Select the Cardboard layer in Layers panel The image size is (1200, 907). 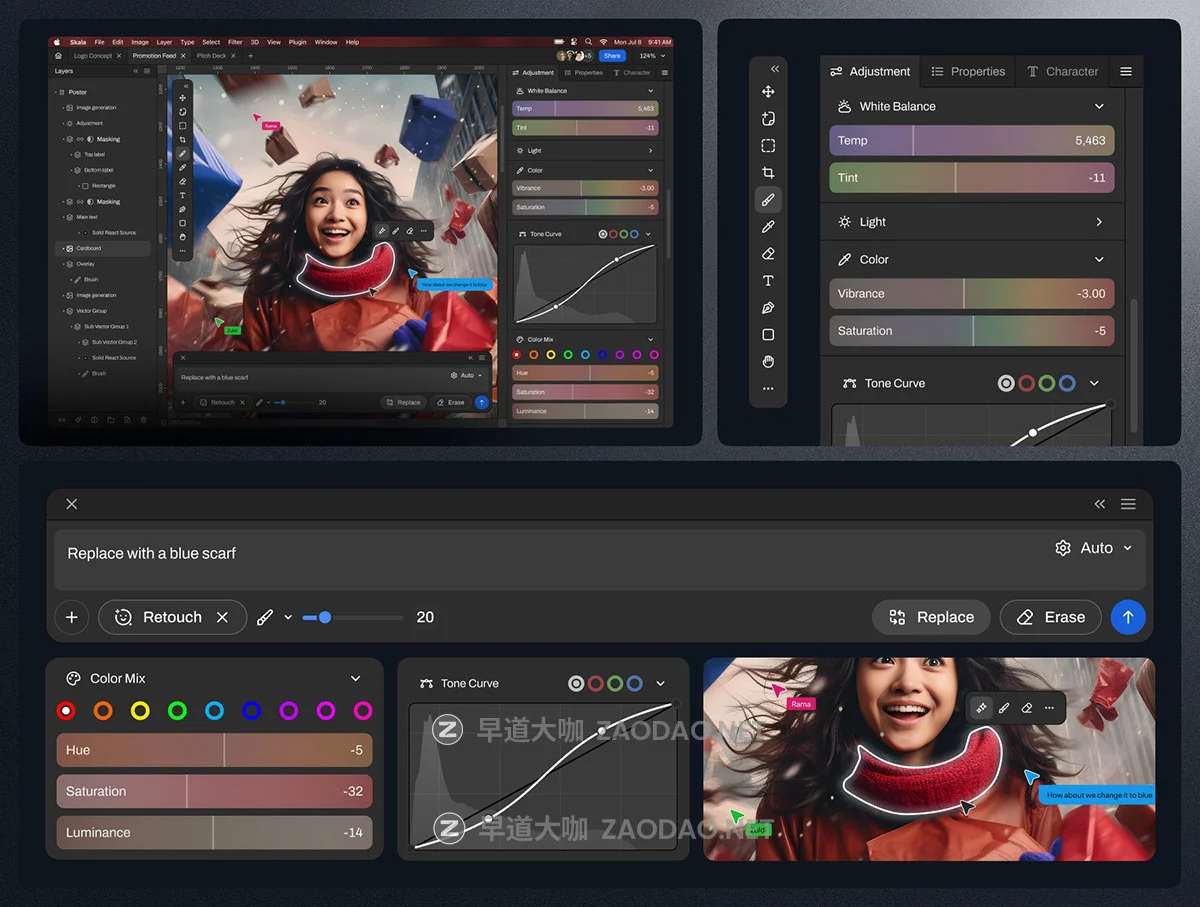tap(89, 248)
